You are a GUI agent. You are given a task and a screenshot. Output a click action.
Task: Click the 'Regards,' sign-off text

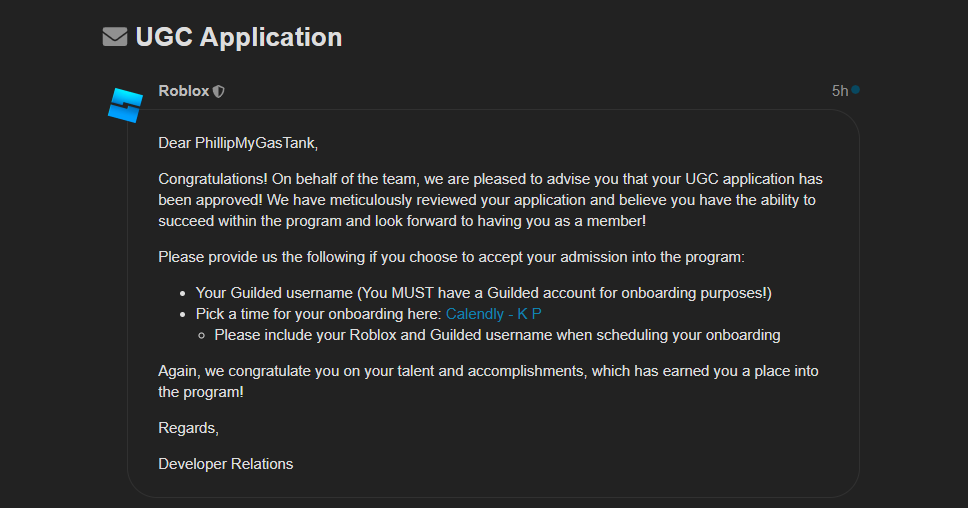(x=188, y=428)
